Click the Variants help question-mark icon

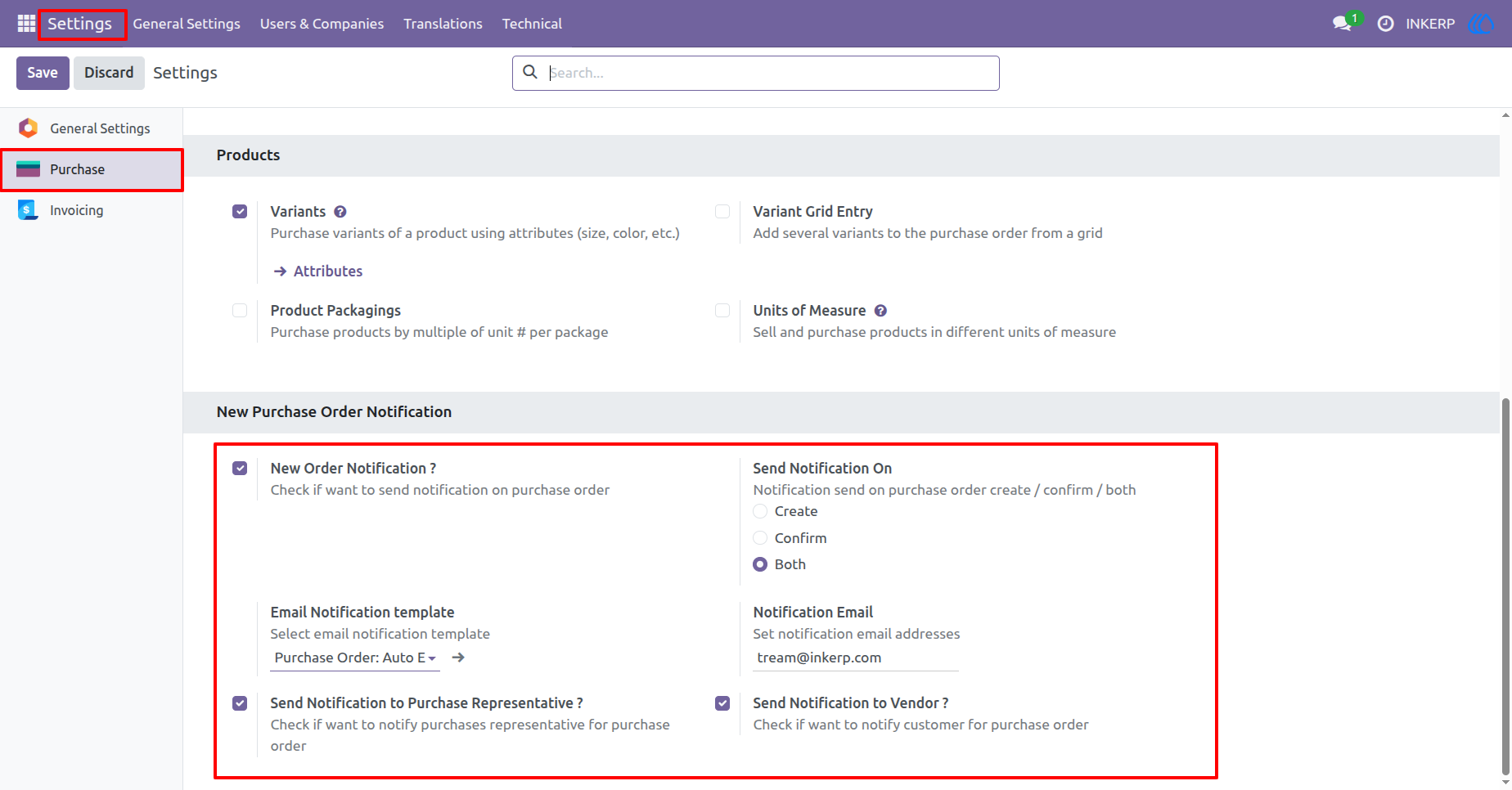(x=340, y=212)
